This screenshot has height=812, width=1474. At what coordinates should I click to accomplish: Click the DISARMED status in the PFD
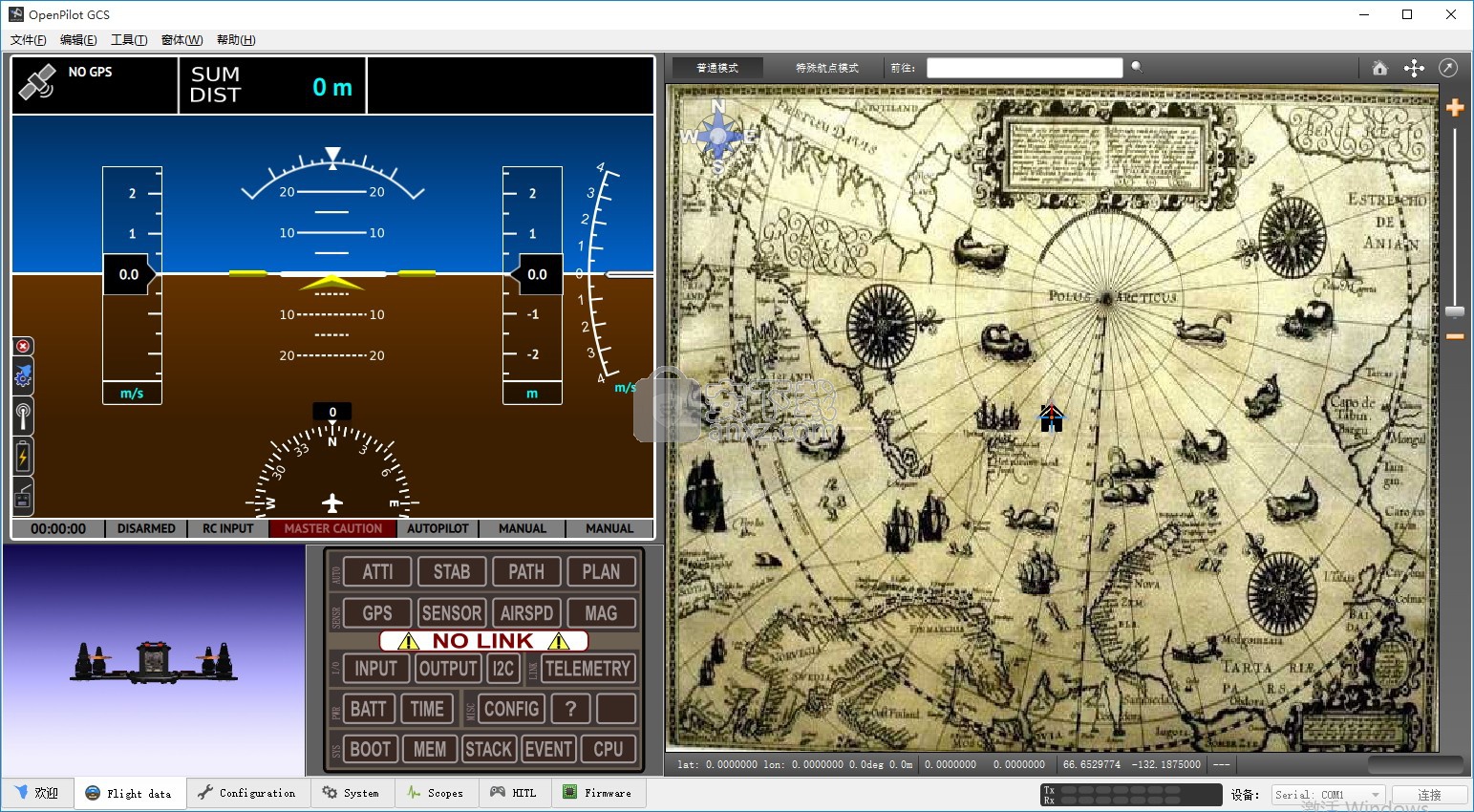tap(146, 528)
